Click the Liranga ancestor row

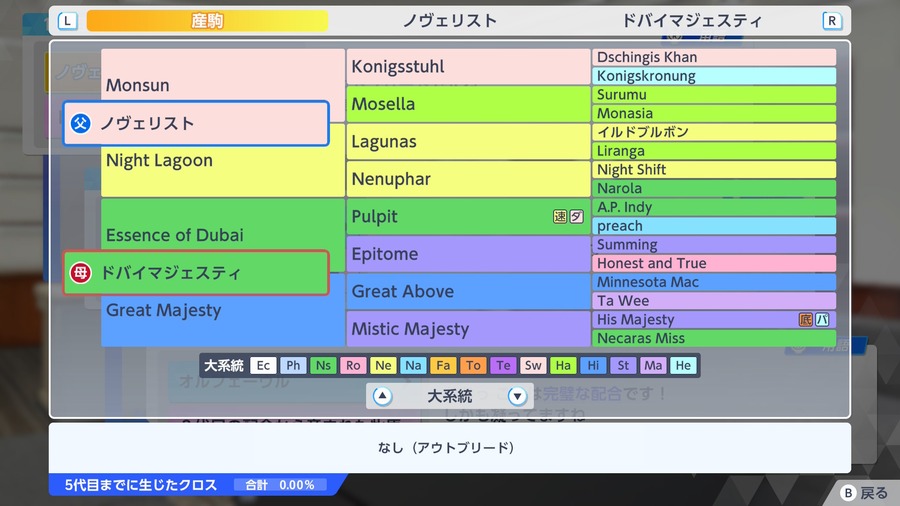pos(714,151)
